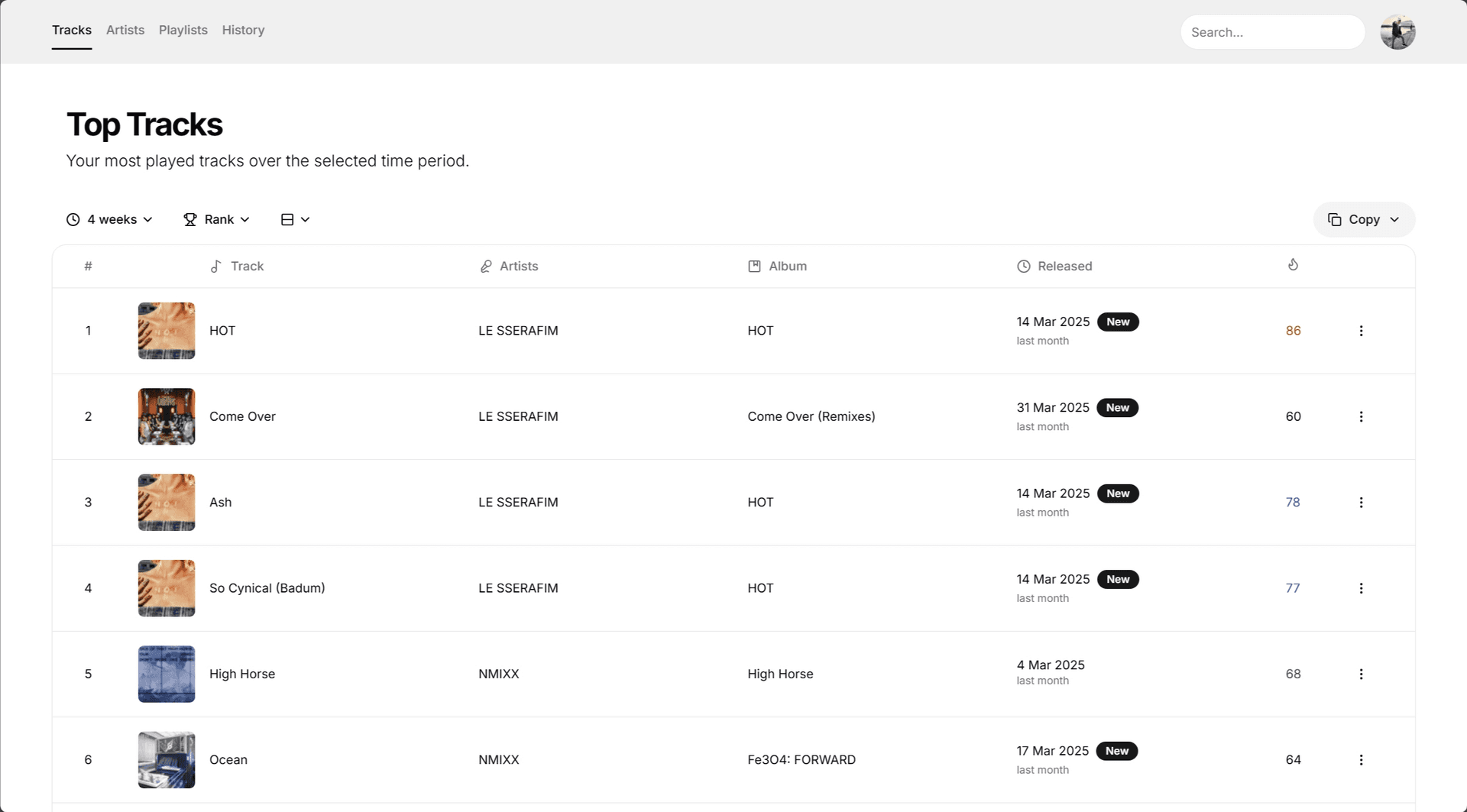The width and height of the screenshot is (1467, 812).
Task: Open NMIXX artist in the Ocean row
Action: 499,760
